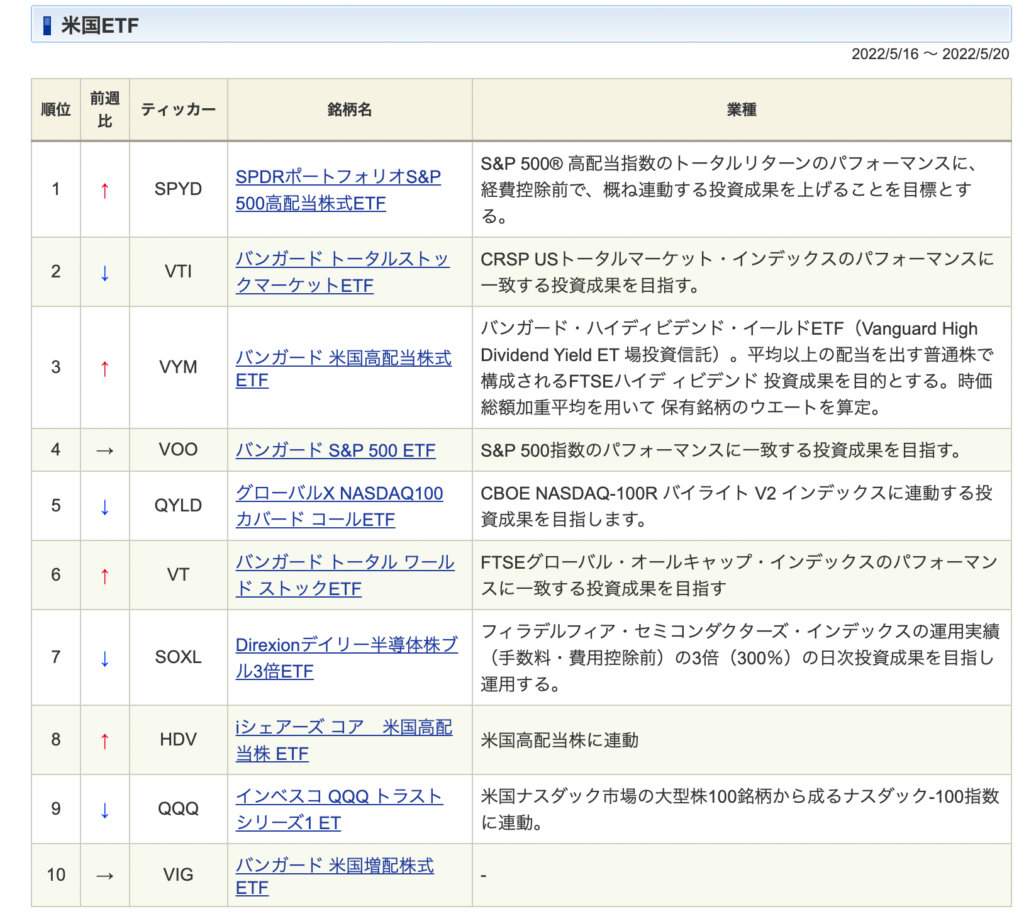Select the SOXL ticker cell
Image resolution: width=1024 pixels, height=921 pixels.
(x=178, y=657)
